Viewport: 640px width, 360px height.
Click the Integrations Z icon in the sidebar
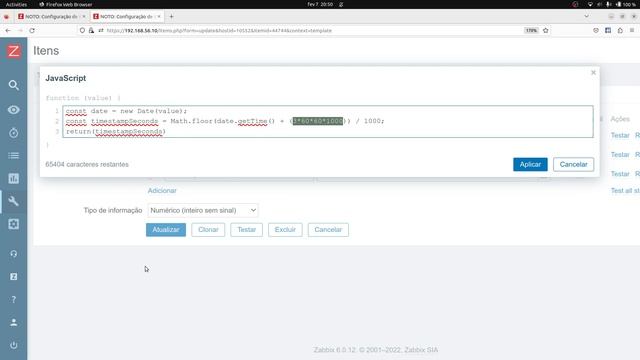click(x=13, y=277)
